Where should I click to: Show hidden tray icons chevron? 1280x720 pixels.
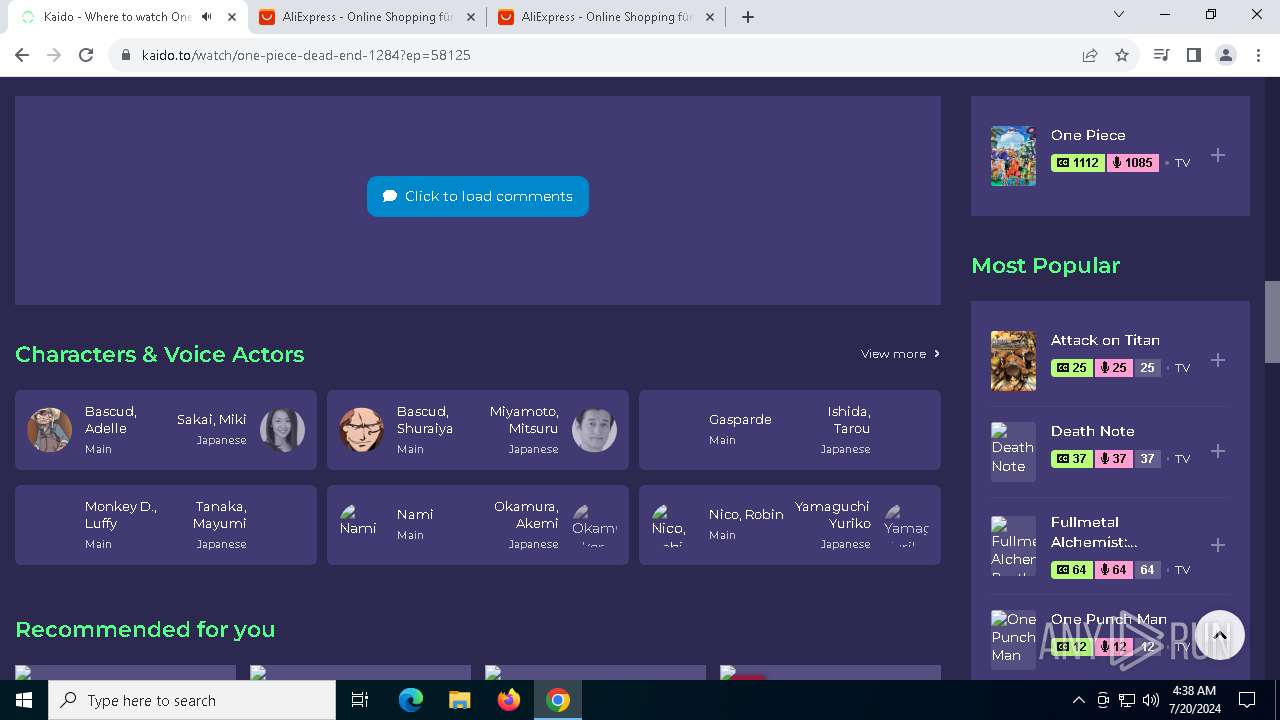pyautogui.click(x=1078, y=700)
